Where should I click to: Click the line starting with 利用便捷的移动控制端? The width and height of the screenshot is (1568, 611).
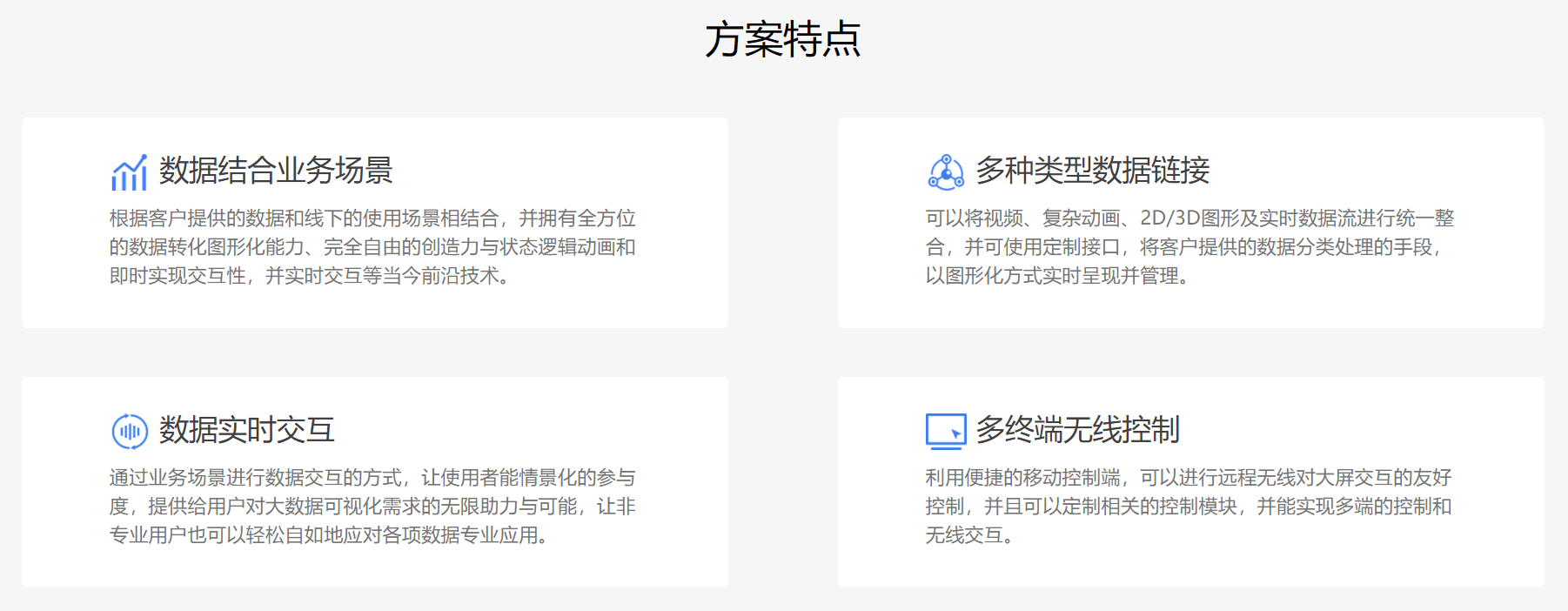pos(1188,478)
